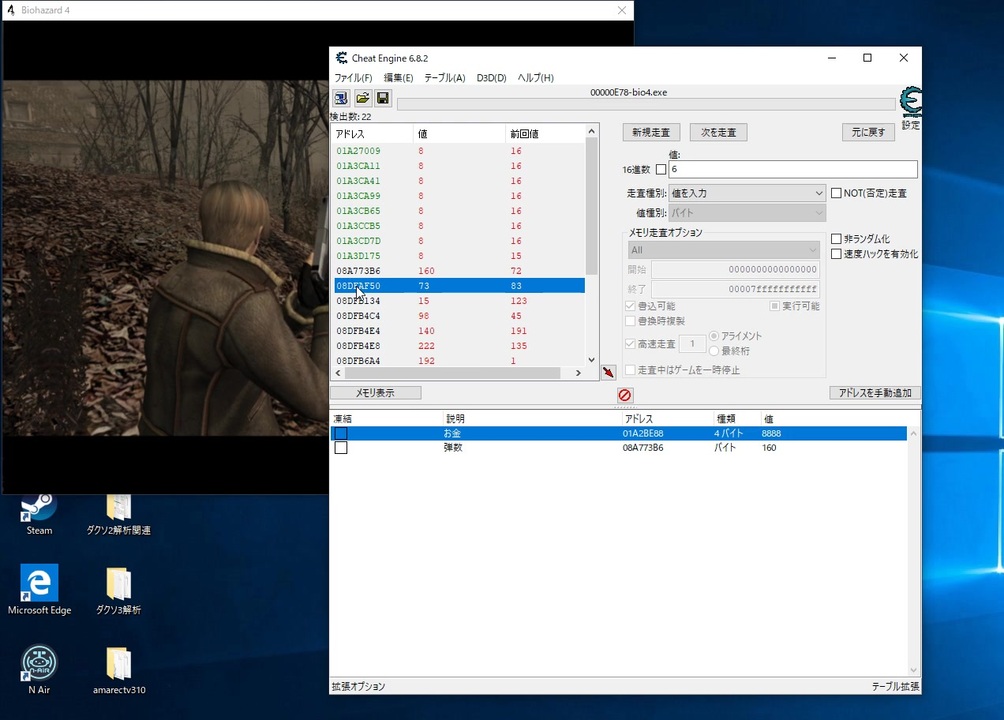Open ヘルプ(H) menu

point(535,78)
